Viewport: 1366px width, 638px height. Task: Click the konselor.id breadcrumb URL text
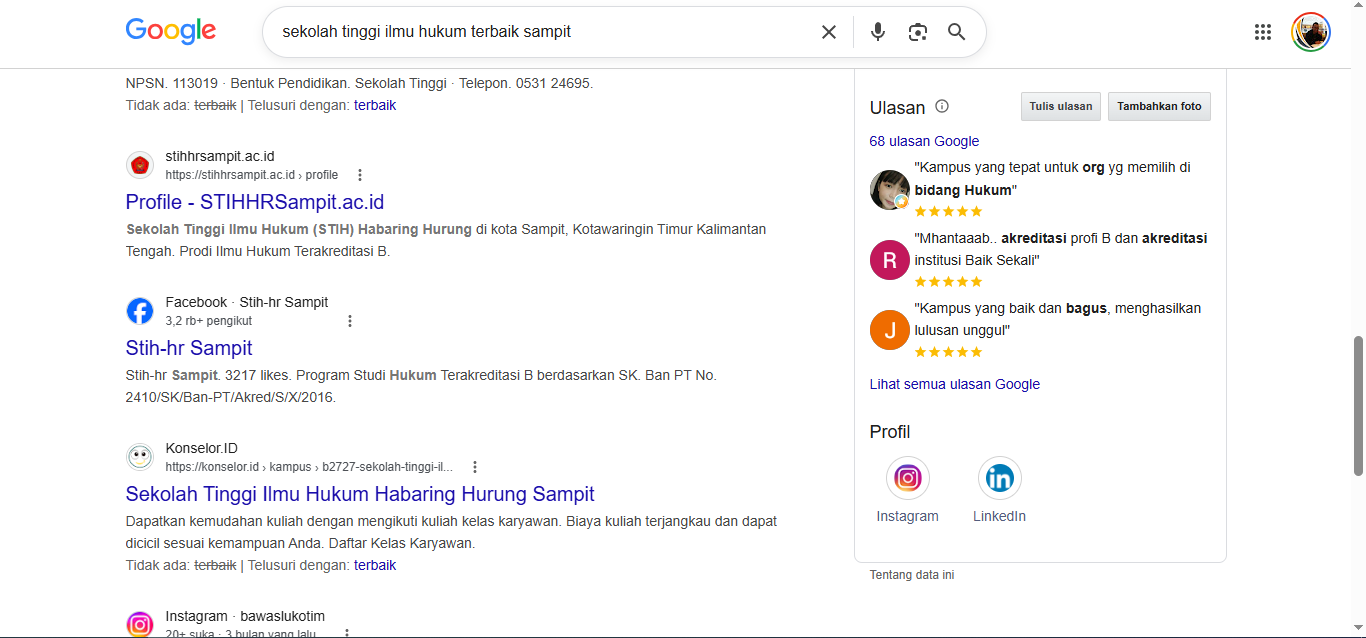tap(309, 467)
